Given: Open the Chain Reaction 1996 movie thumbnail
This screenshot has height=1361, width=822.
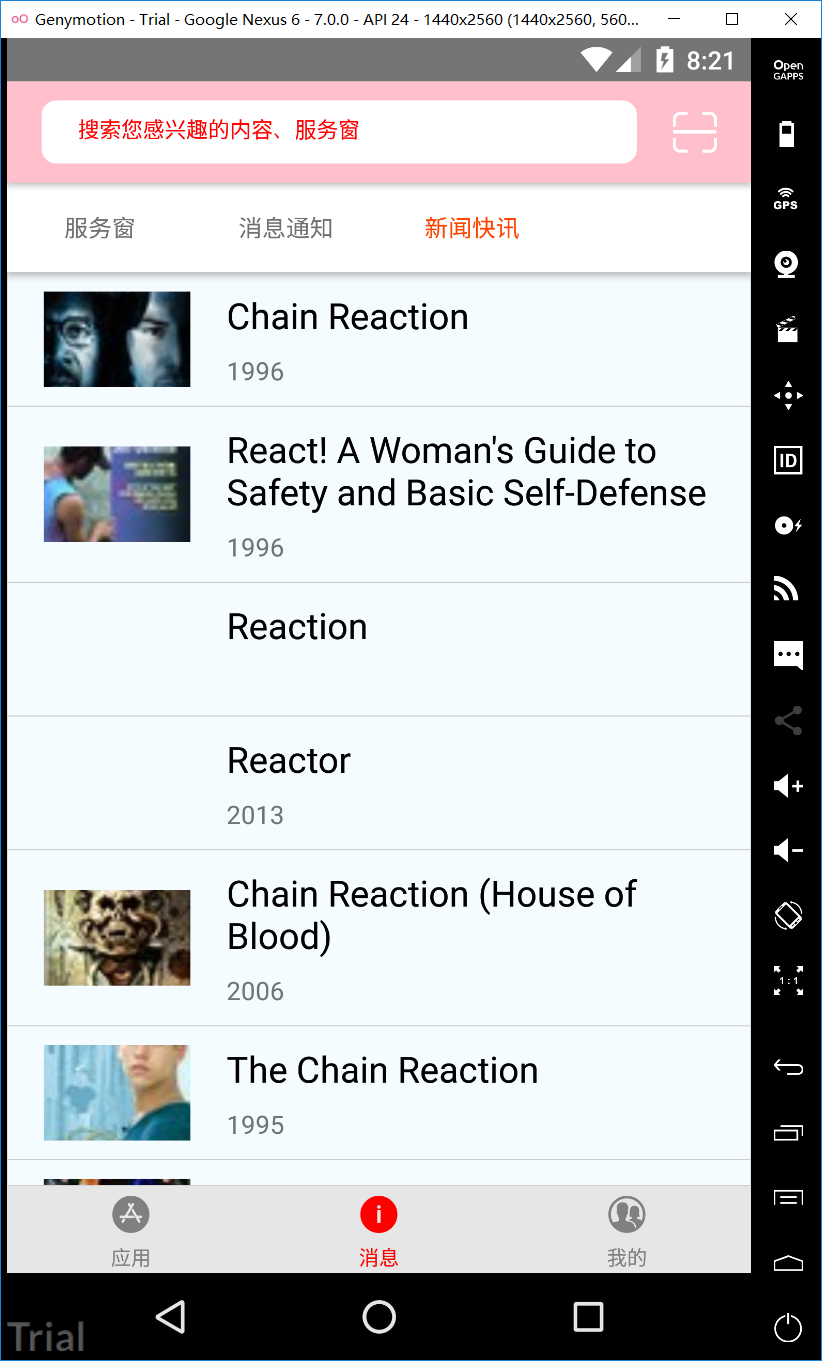Looking at the screenshot, I should tap(117, 339).
